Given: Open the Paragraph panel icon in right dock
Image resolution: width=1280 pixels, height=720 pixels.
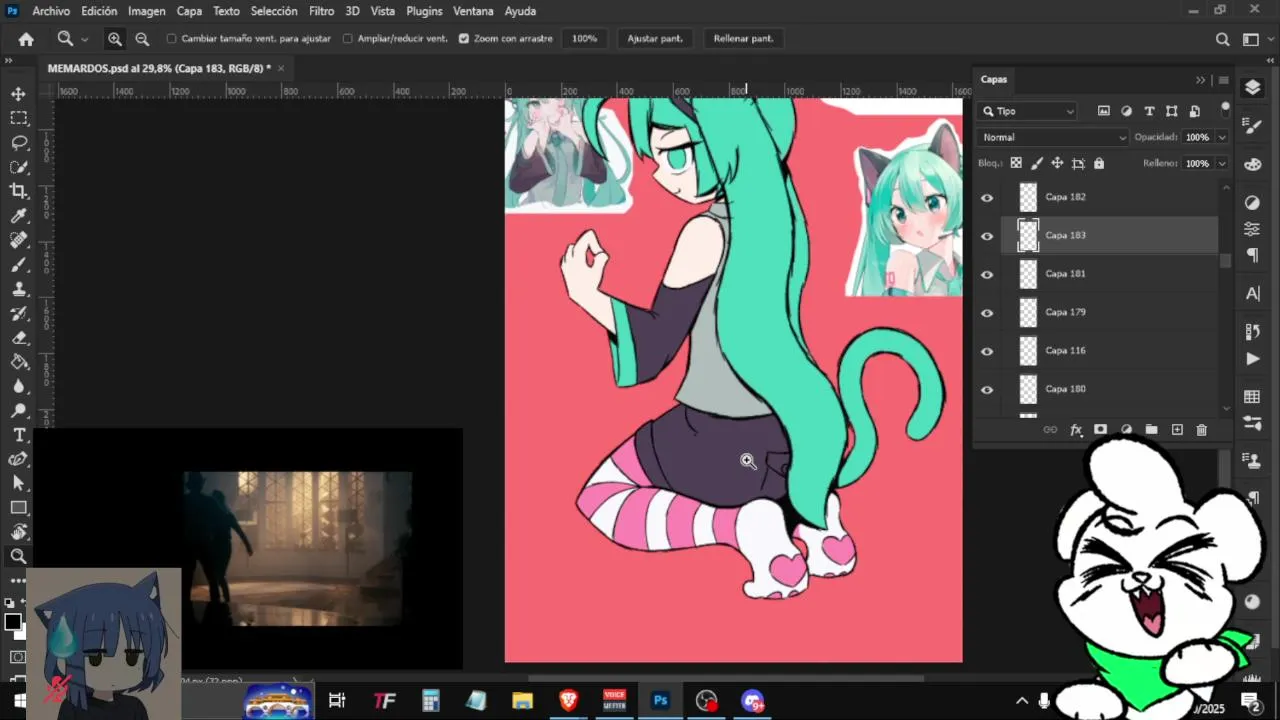Looking at the screenshot, I should (x=1252, y=256).
